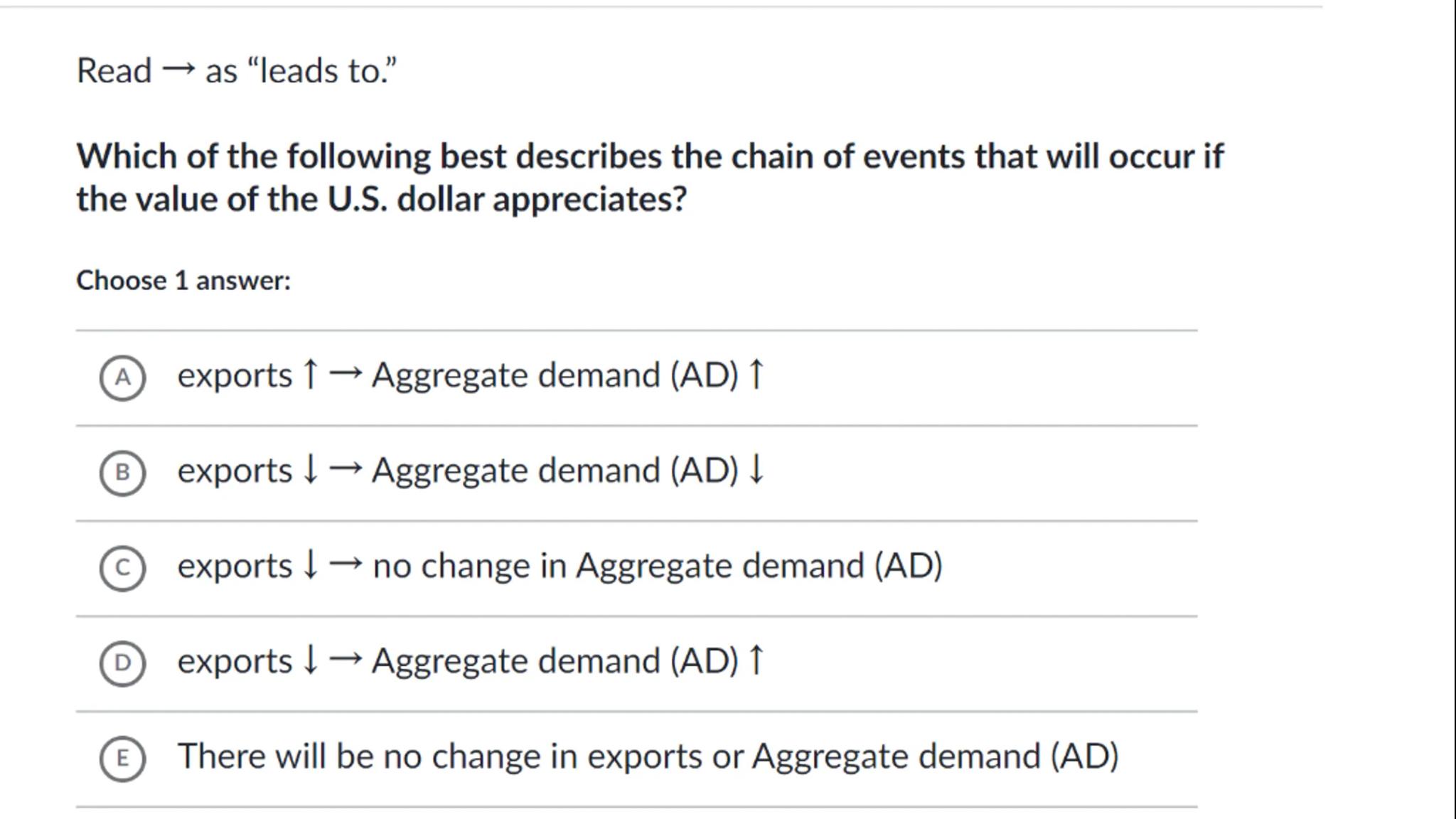The height and width of the screenshot is (819, 1456).
Task: Select answer choice A radio button
Action: (122, 378)
